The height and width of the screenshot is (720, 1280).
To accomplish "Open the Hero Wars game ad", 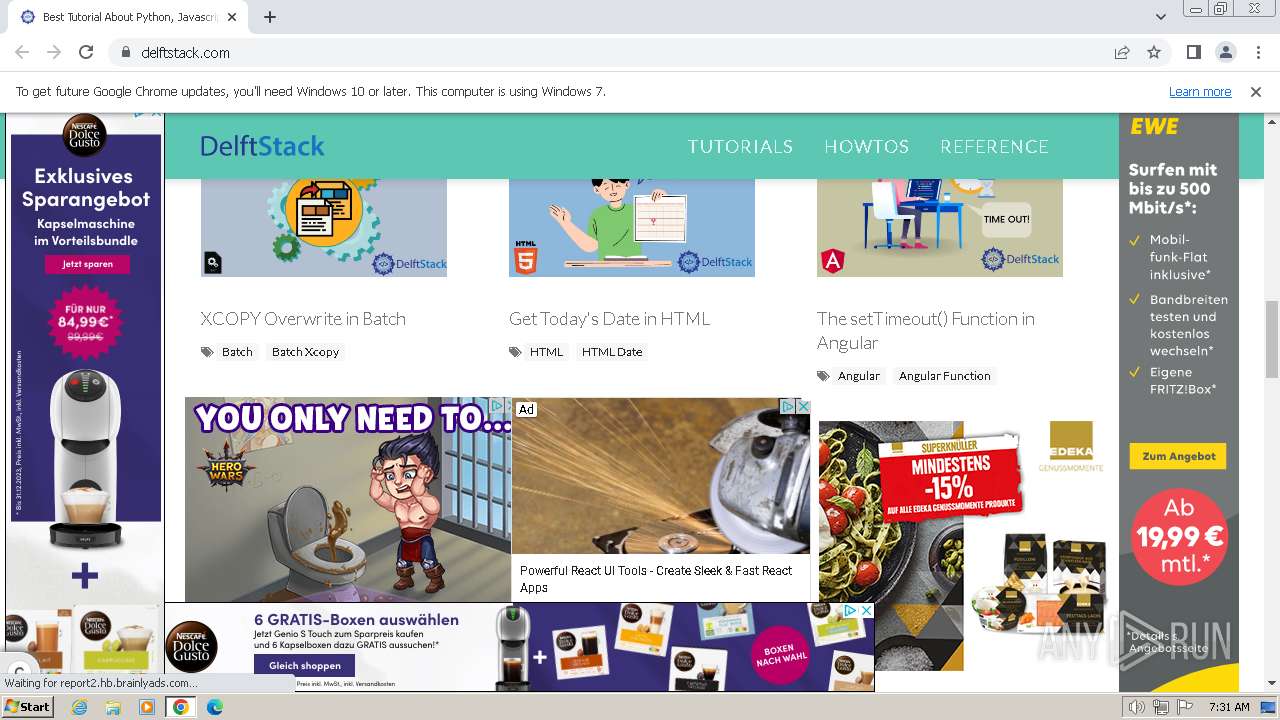I will [347, 500].
